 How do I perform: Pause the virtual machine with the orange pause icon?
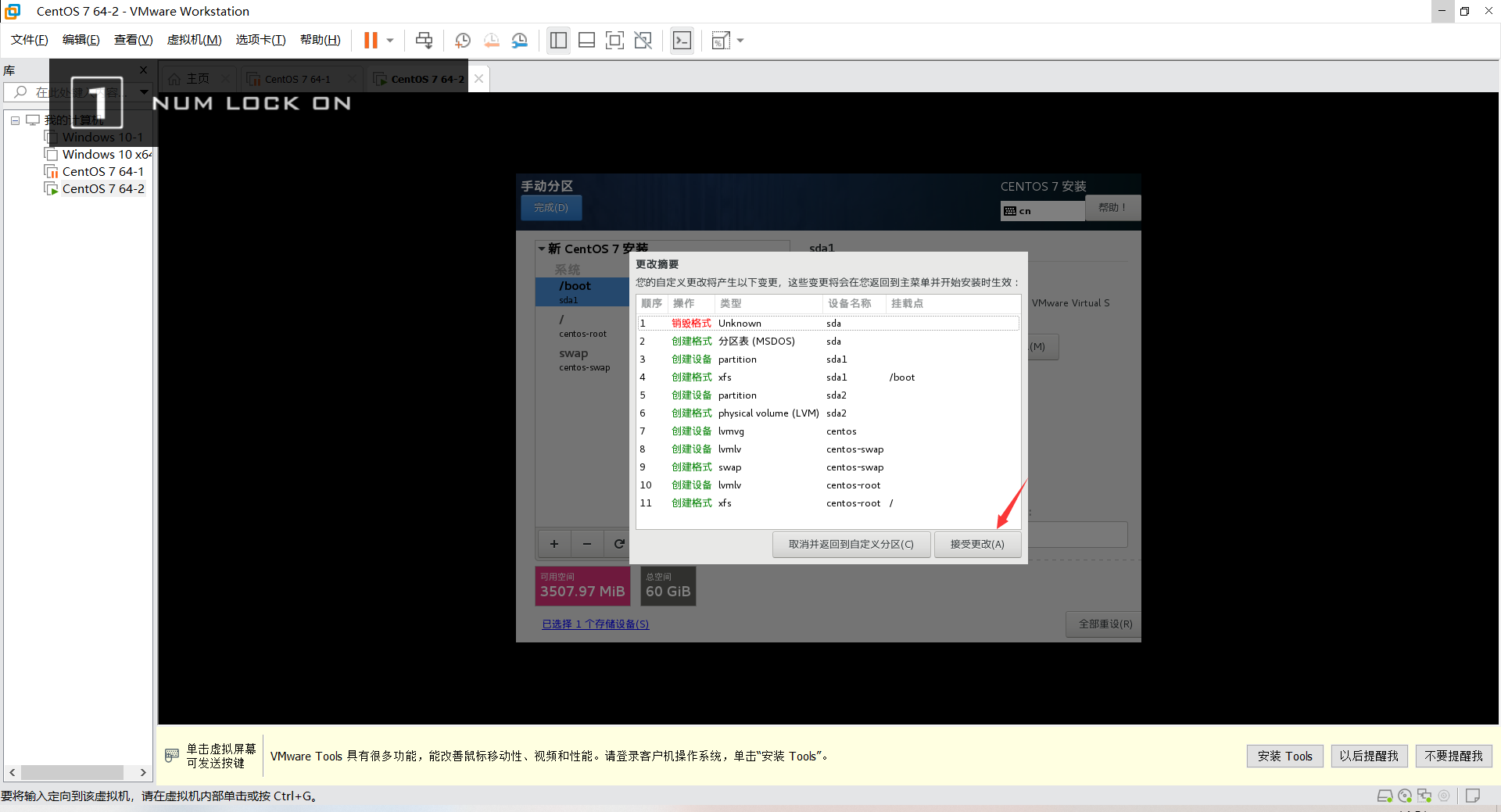pyautogui.click(x=371, y=40)
